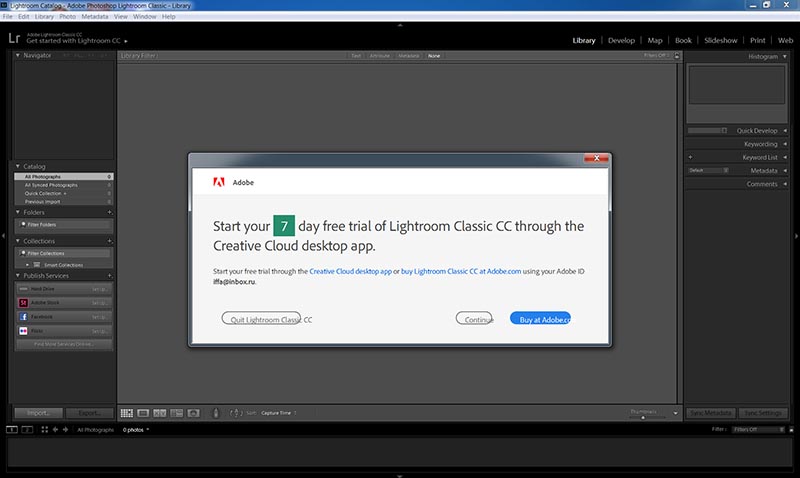This screenshot has height=478, width=800.
Task: Open the Slideshow module
Action: pos(720,40)
